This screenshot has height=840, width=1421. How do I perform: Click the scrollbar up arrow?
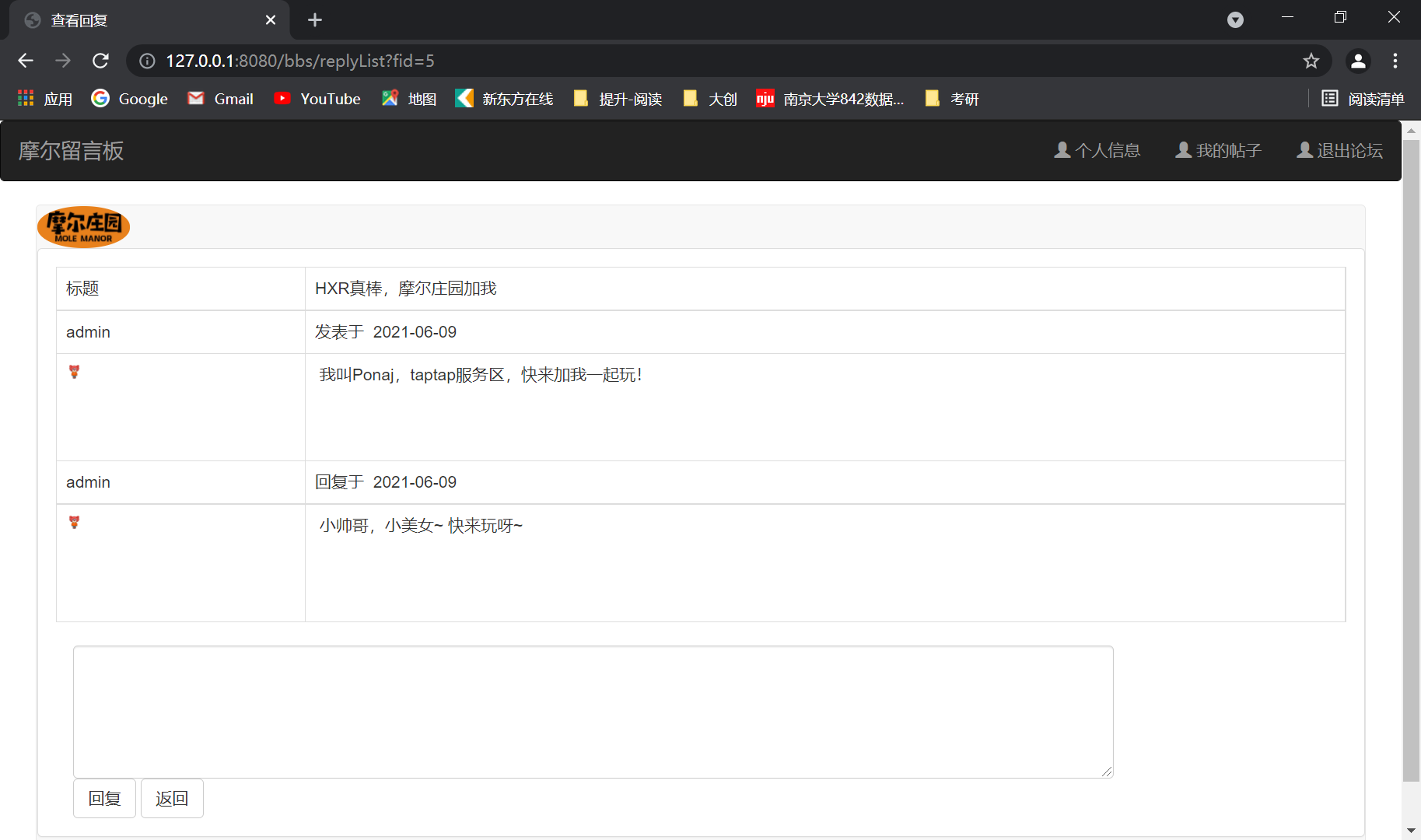click(x=1411, y=131)
